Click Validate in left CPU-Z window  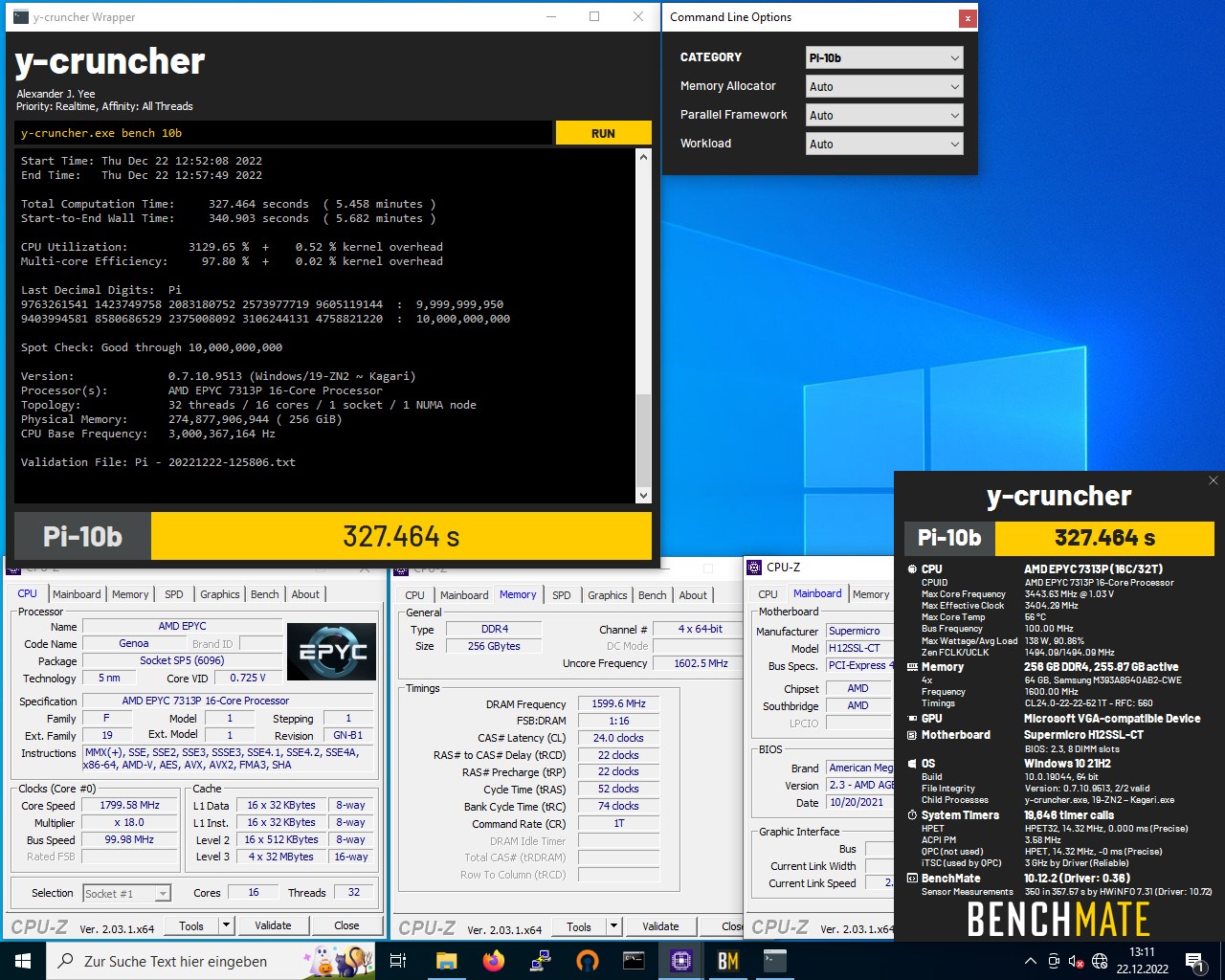pos(273,925)
